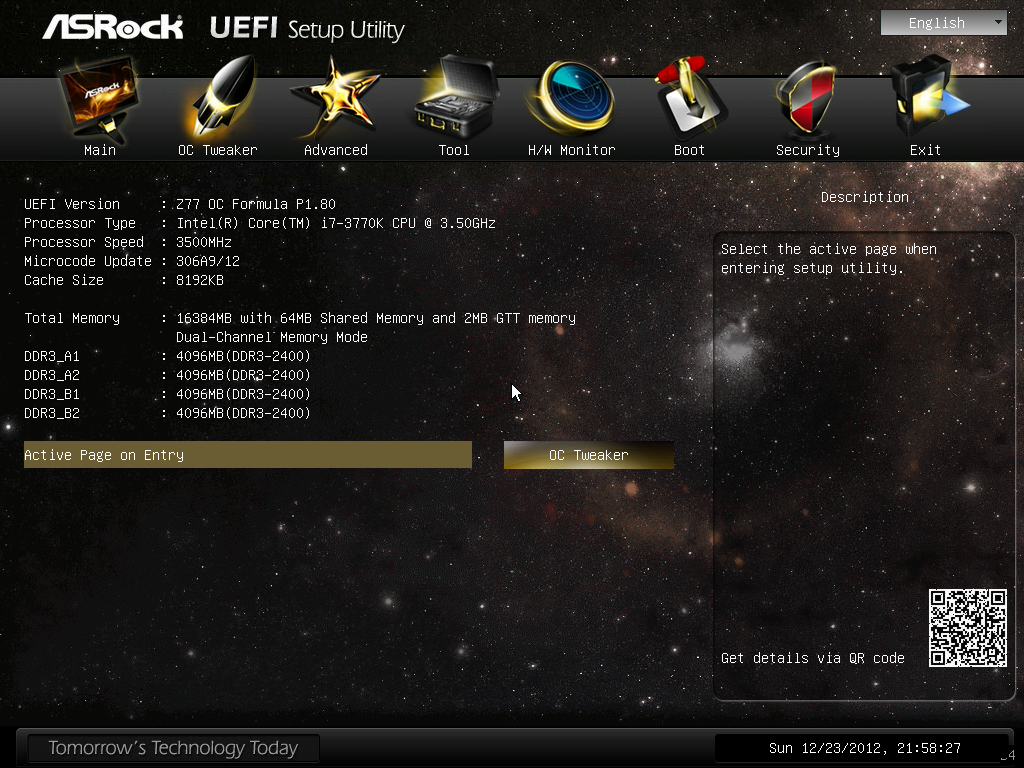Viewport: 1024px width, 768px height.
Task: Click the 'Tomorrow's Technology Today' slogan
Action: point(173,748)
